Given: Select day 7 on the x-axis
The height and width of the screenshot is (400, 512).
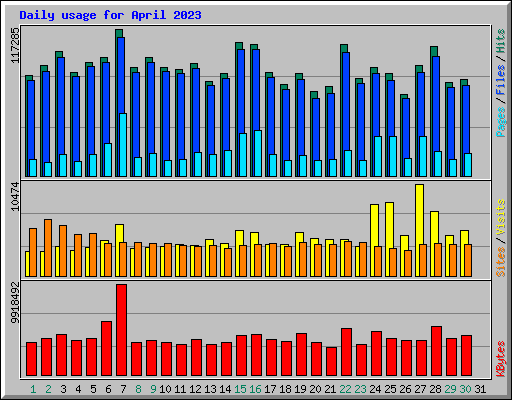Looking at the screenshot, I should [x=123, y=389].
